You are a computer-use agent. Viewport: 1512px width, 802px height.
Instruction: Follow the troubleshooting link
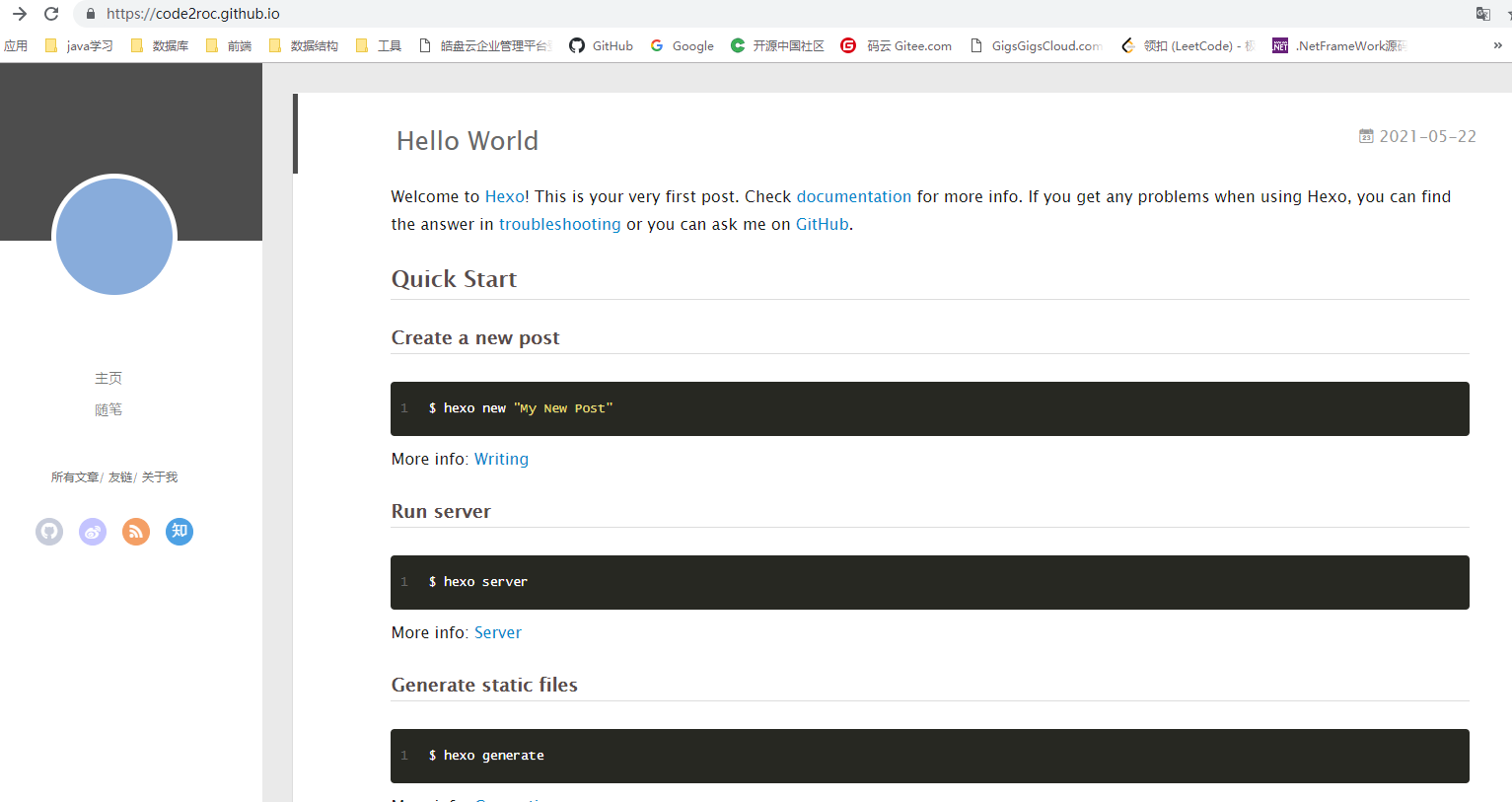[x=559, y=224]
